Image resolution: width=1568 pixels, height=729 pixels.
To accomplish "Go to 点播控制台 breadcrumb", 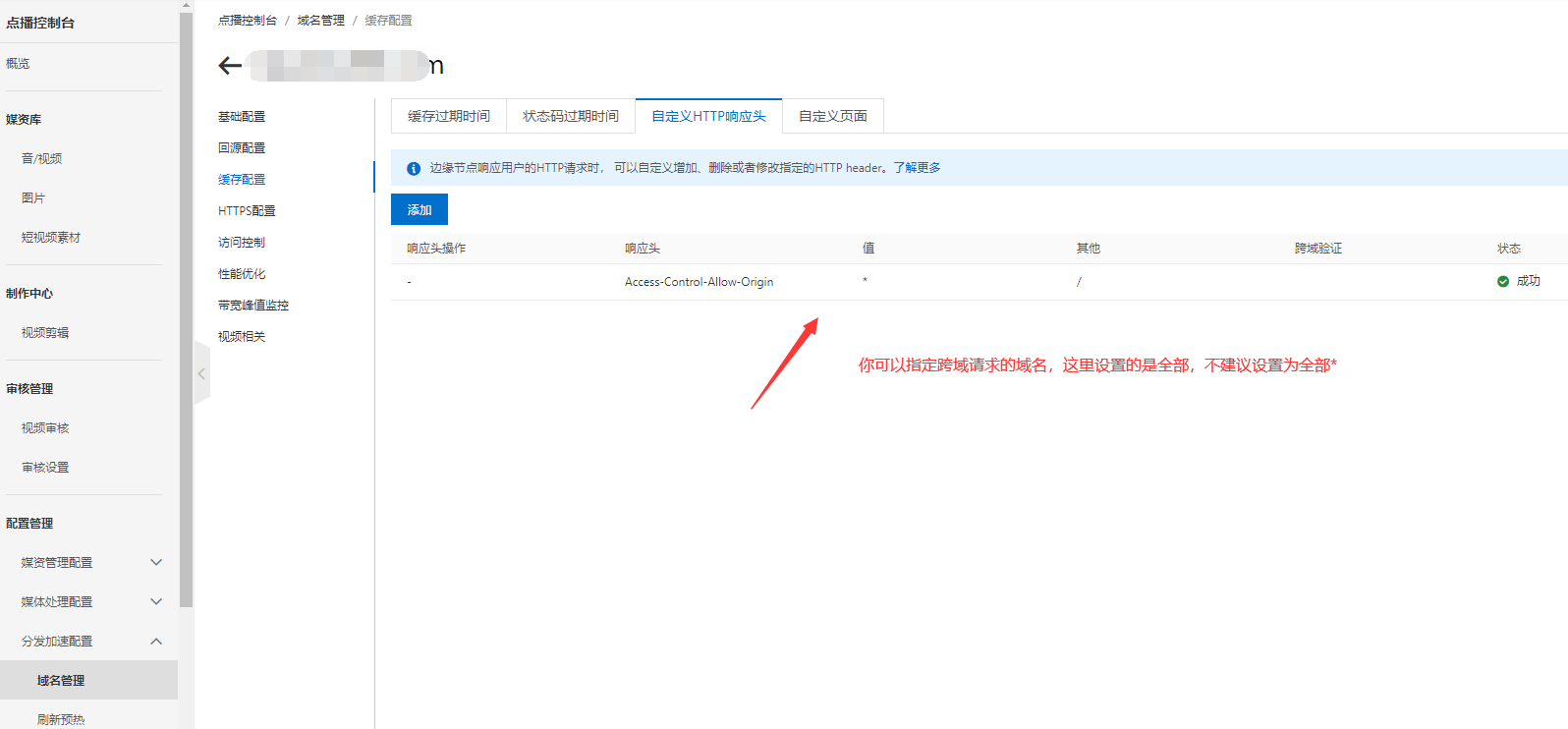I will (x=248, y=21).
